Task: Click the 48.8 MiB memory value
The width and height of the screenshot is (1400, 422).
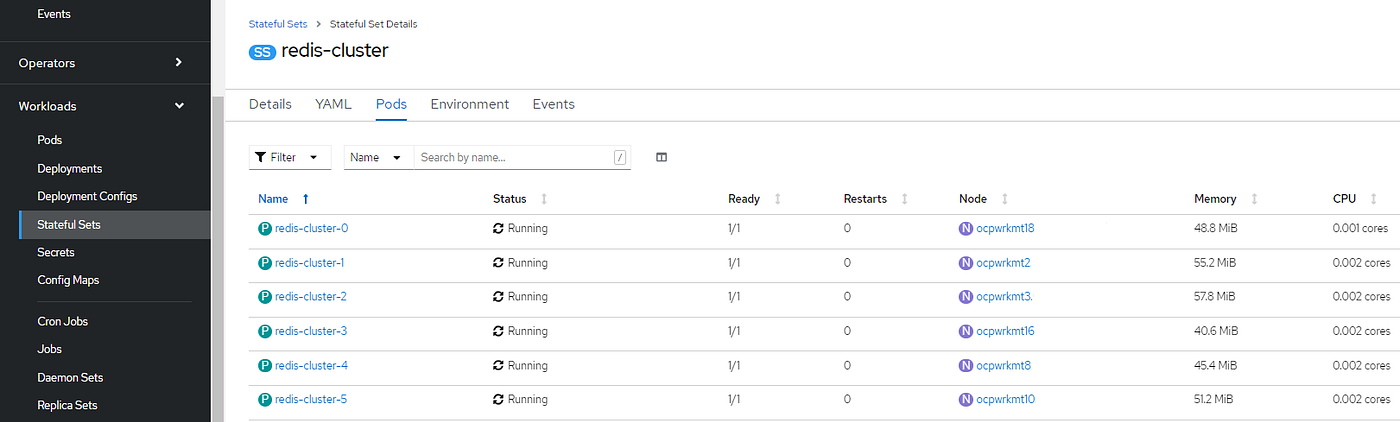Action: (1214, 228)
